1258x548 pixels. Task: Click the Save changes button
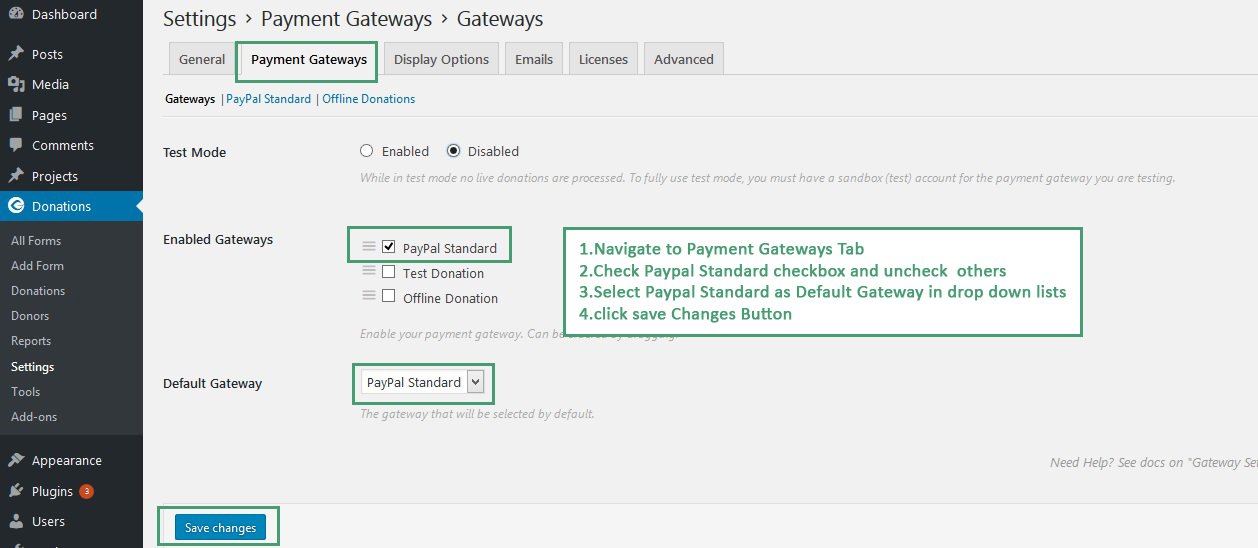tap(220, 527)
